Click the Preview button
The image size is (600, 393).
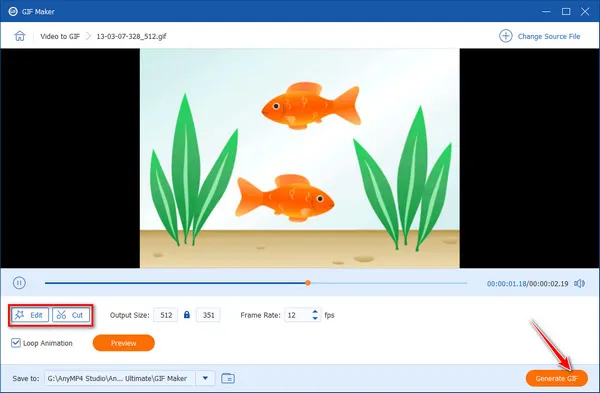(x=124, y=343)
